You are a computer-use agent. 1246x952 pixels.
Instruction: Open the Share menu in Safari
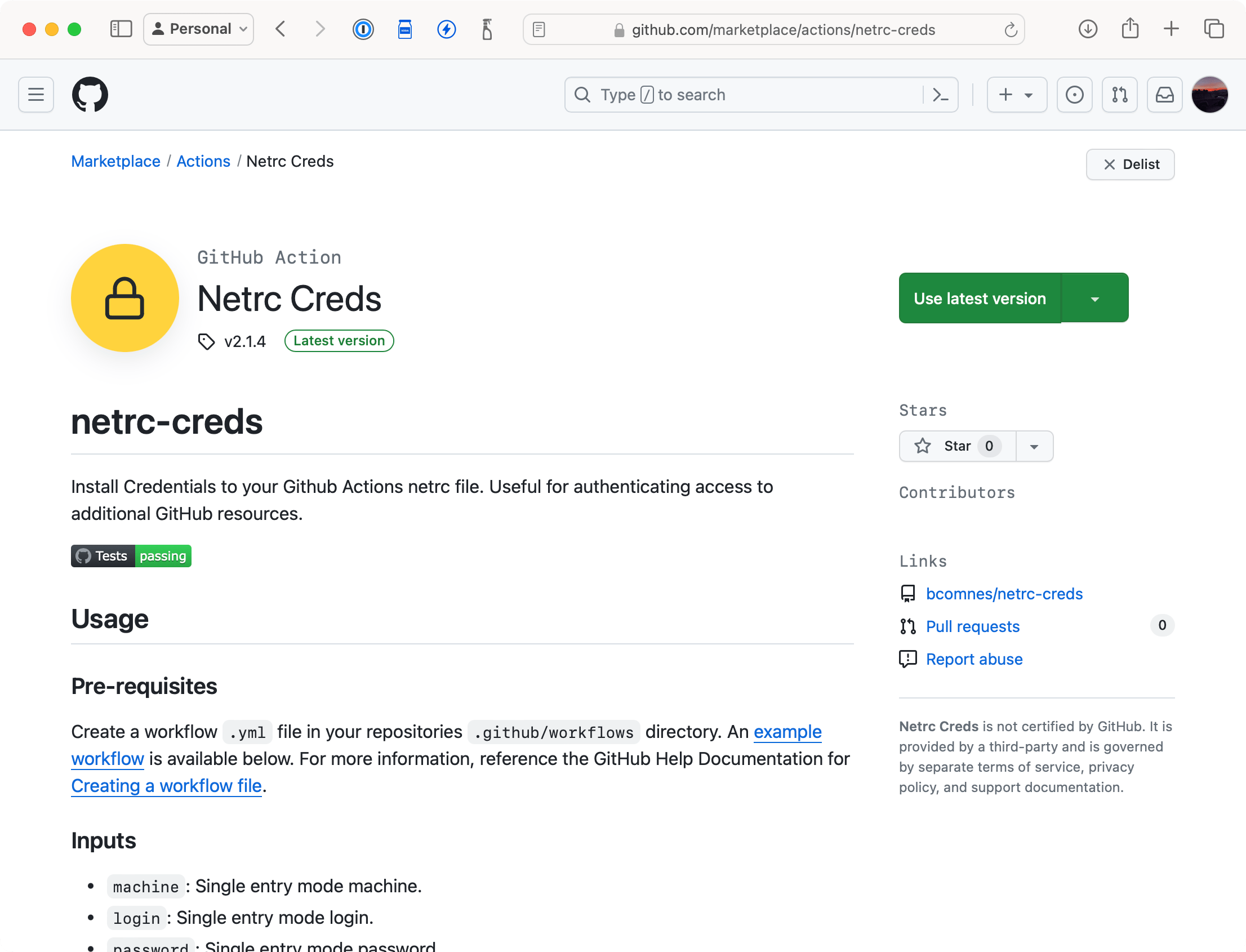[1130, 28]
